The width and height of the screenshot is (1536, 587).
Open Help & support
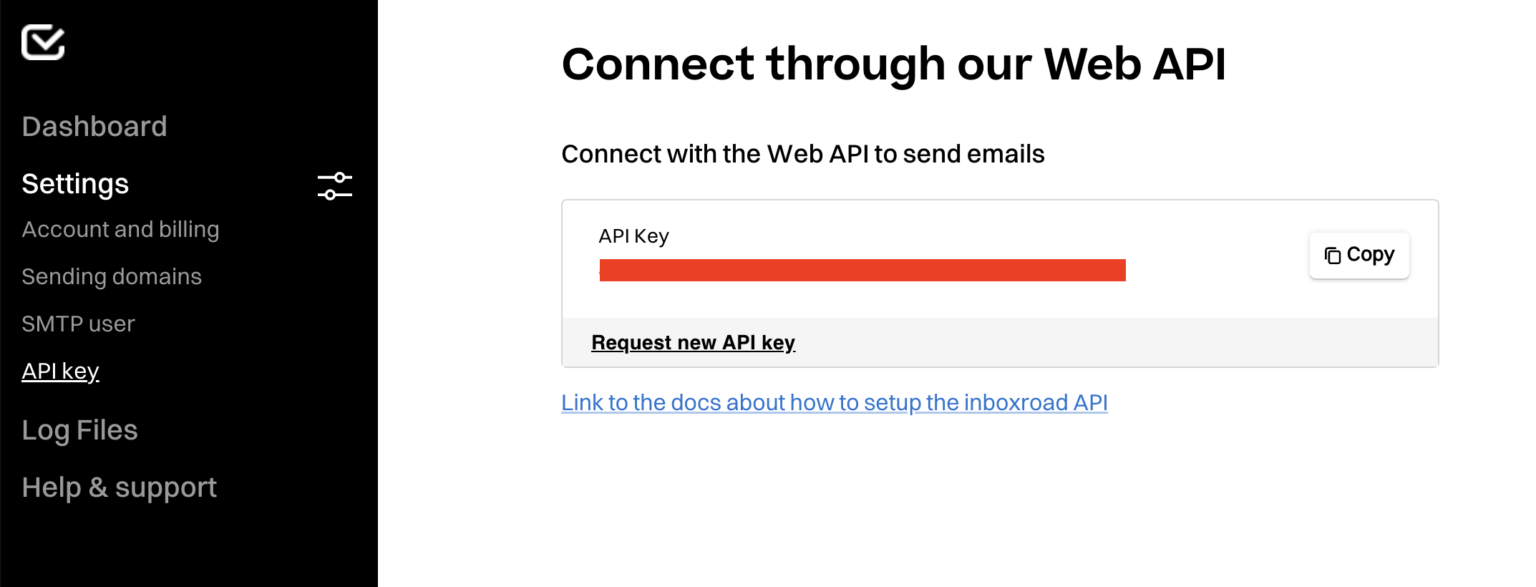click(119, 488)
